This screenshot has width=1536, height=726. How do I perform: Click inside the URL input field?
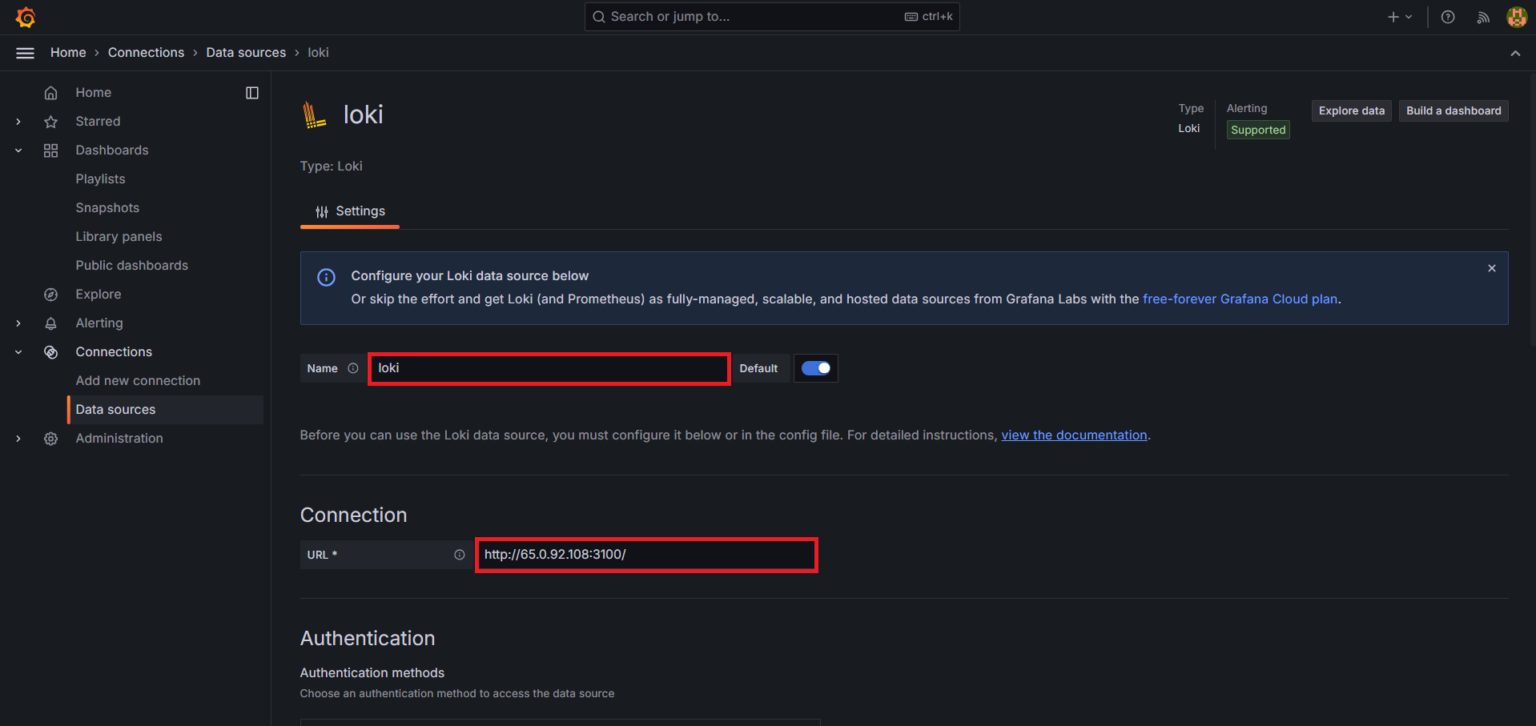645,554
